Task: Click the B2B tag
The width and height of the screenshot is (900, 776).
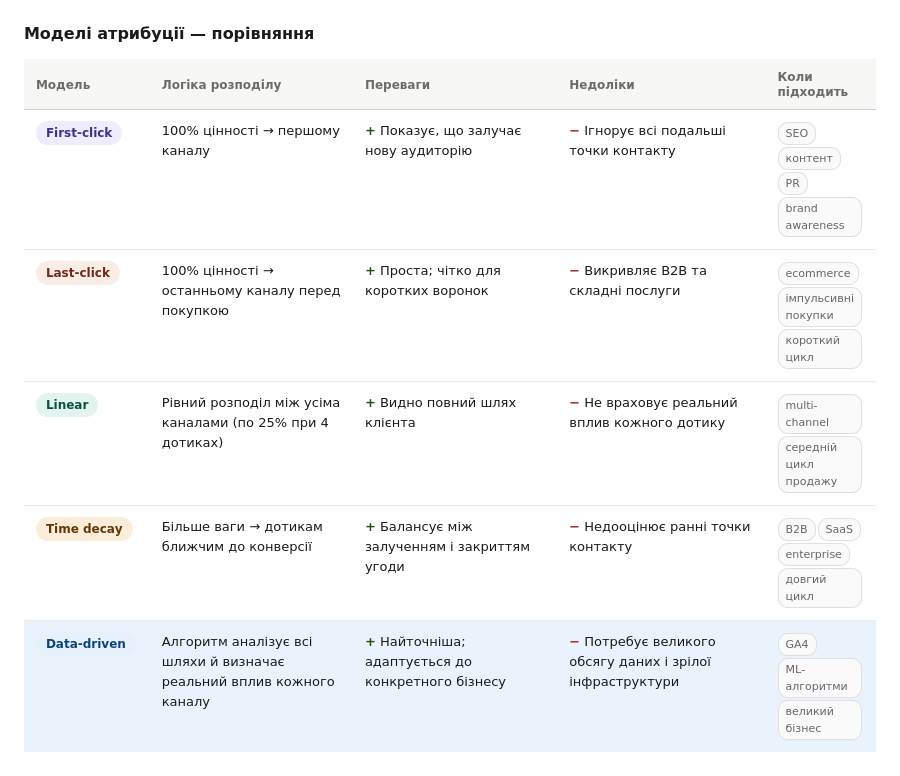Action: [796, 529]
